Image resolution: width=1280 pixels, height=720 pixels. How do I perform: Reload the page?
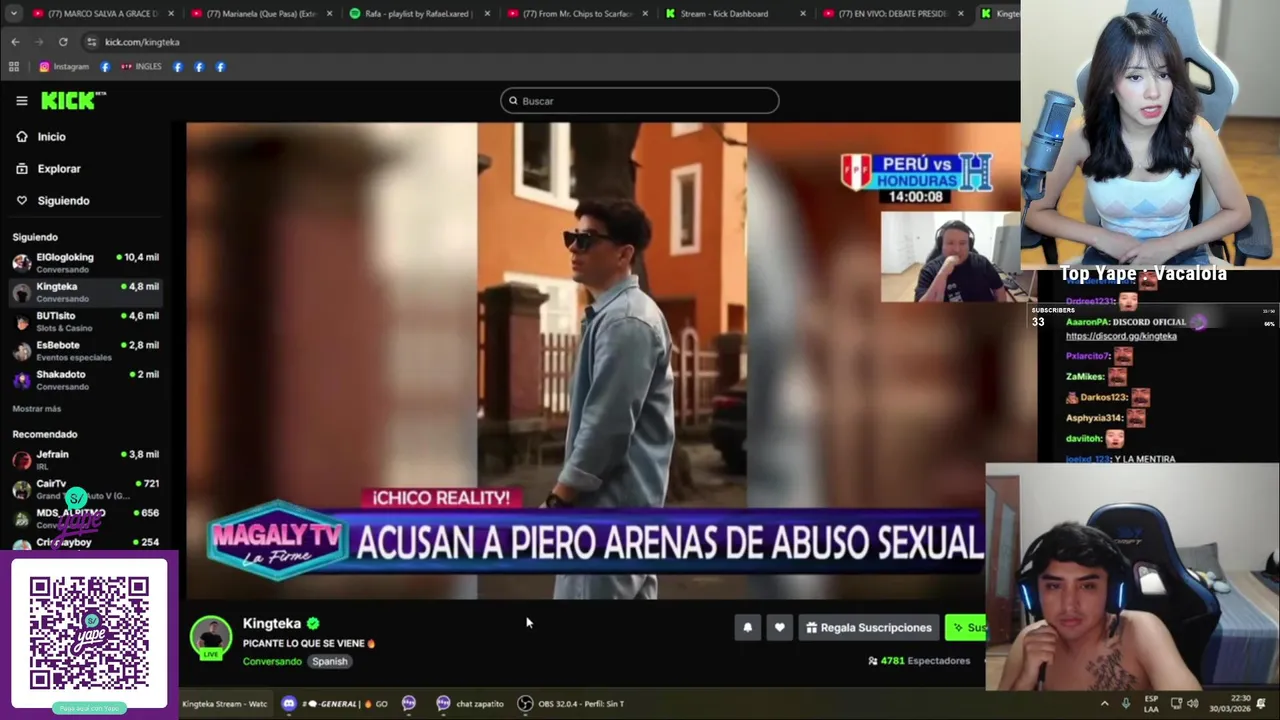(63, 42)
